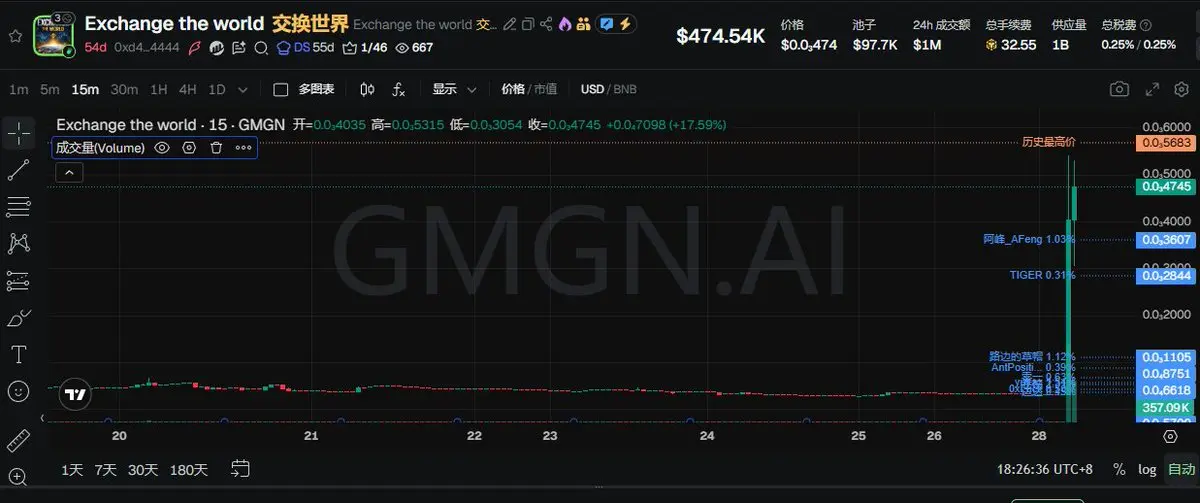Open the search magnifier next to address

pyautogui.click(x=261, y=47)
